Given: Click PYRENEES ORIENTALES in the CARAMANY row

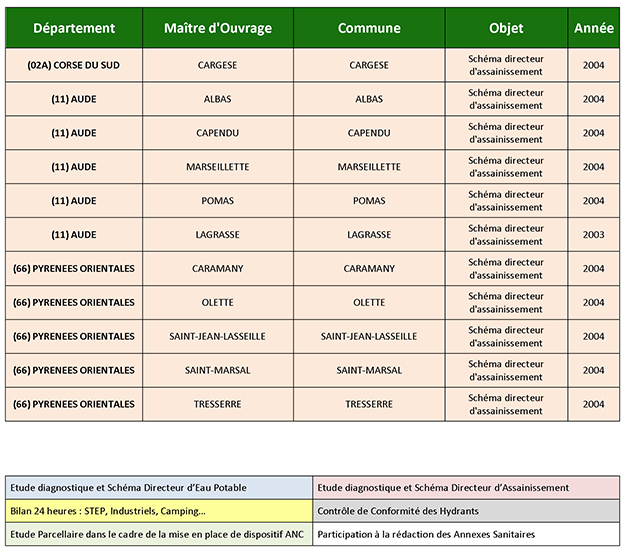Looking at the screenshot, I should pyautogui.click(x=74, y=269).
